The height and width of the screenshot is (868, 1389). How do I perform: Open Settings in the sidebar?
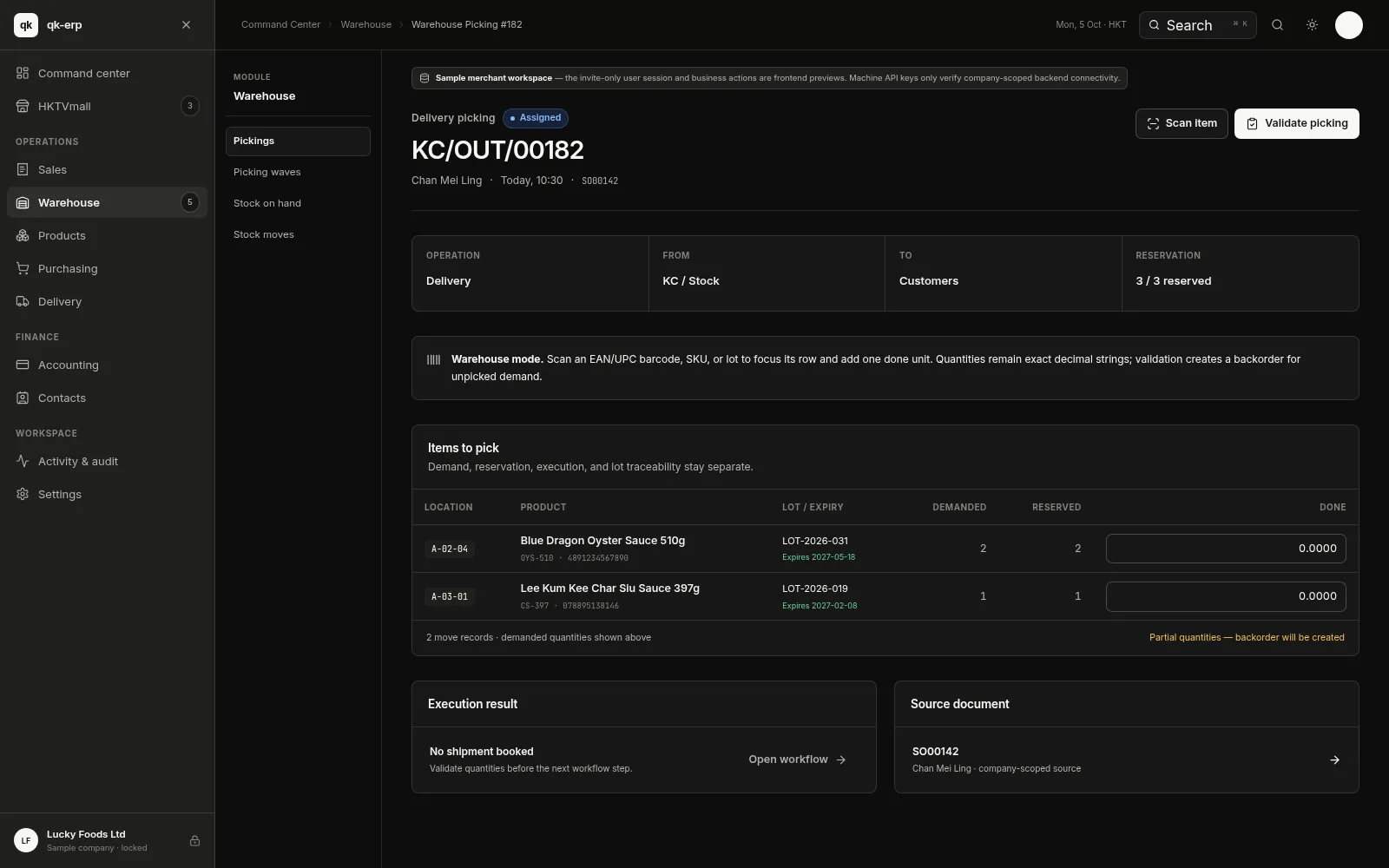[x=107, y=494]
